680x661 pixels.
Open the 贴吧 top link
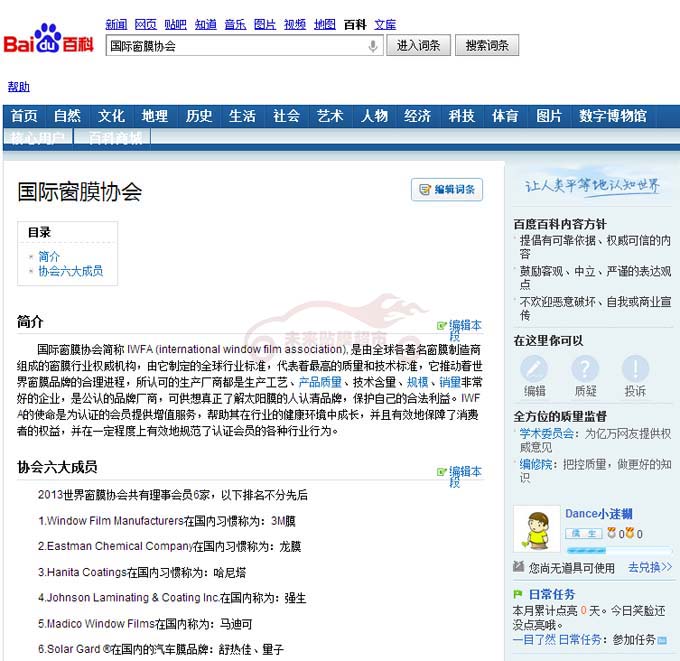(176, 25)
